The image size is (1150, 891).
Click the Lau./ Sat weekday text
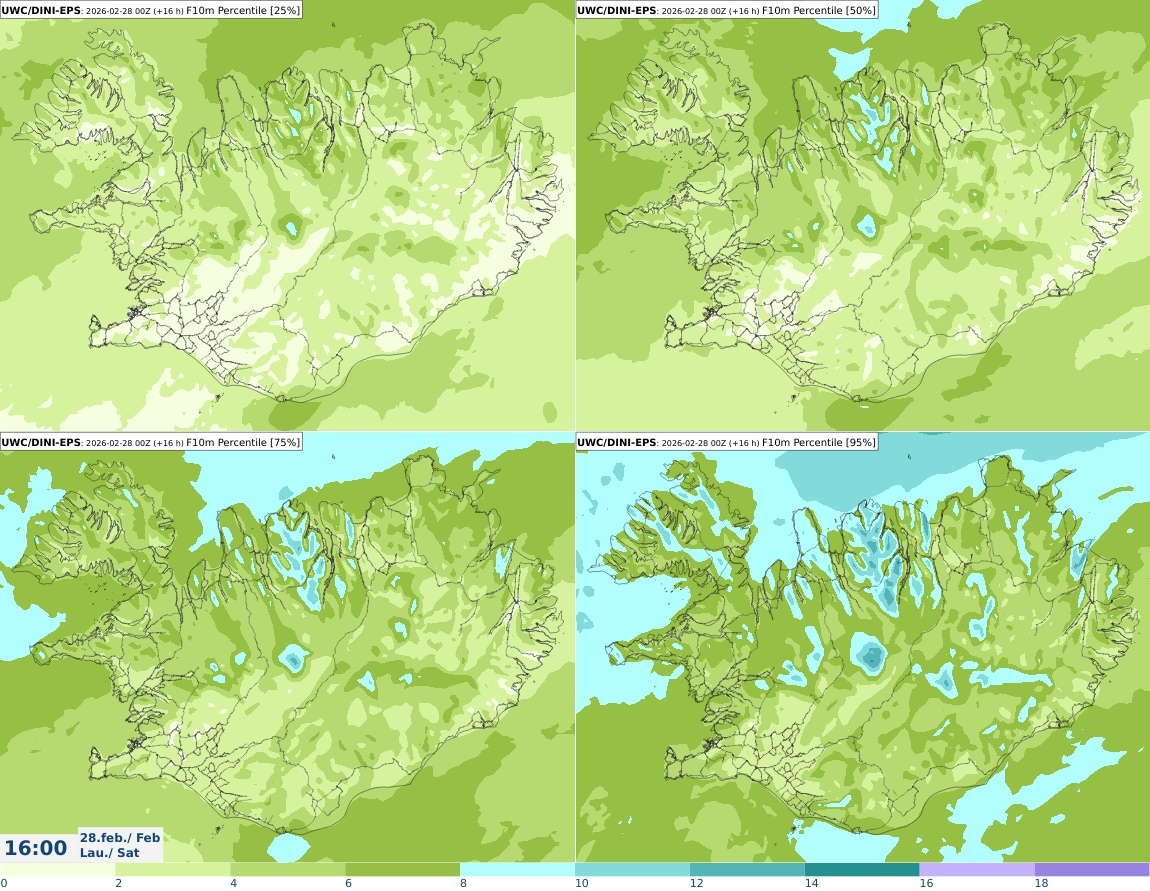pos(109,853)
